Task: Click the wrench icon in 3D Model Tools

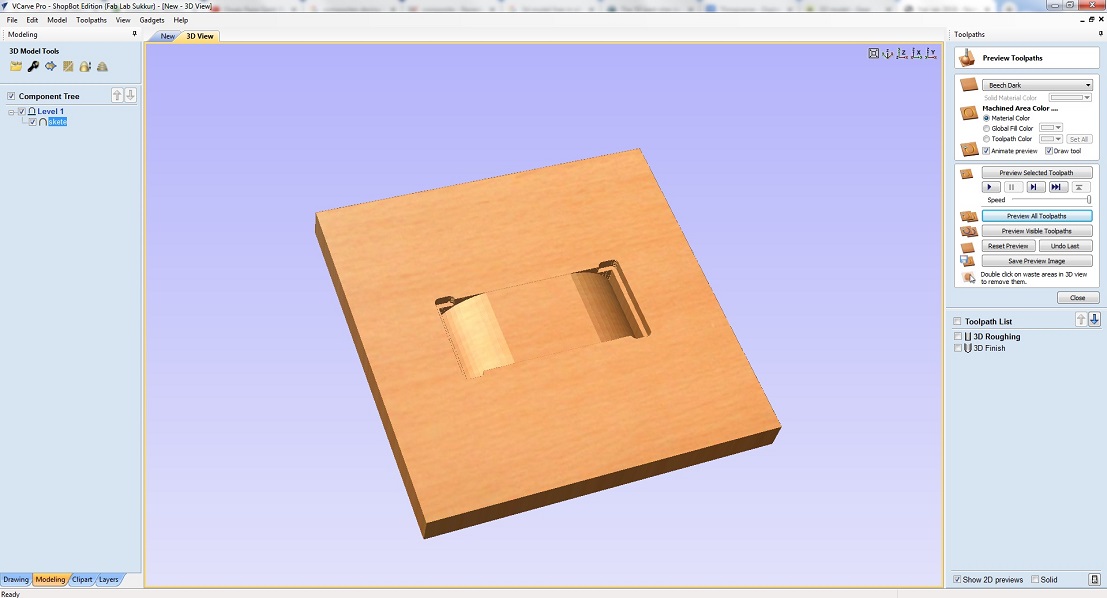Action: [x=33, y=66]
